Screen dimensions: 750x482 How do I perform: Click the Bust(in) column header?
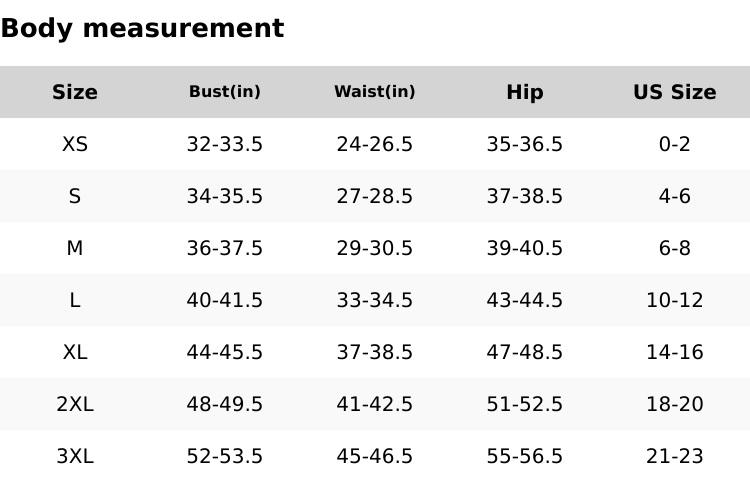tap(225, 92)
